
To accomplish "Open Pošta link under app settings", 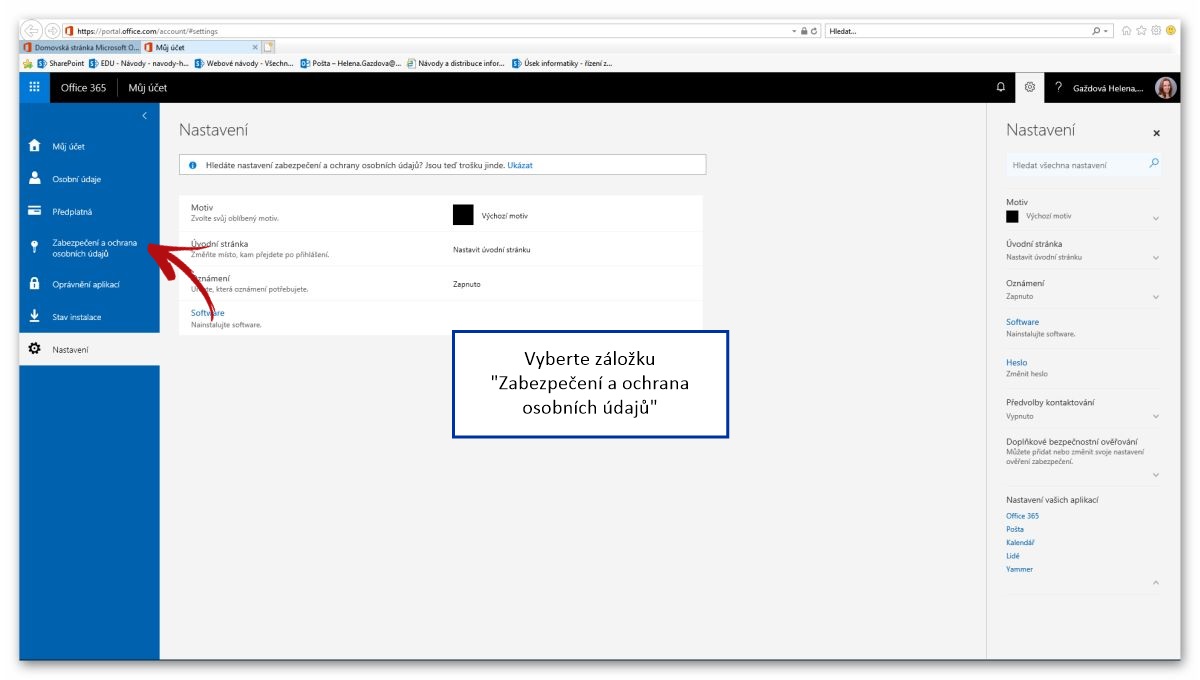I will pyautogui.click(x=1015, y=529).
